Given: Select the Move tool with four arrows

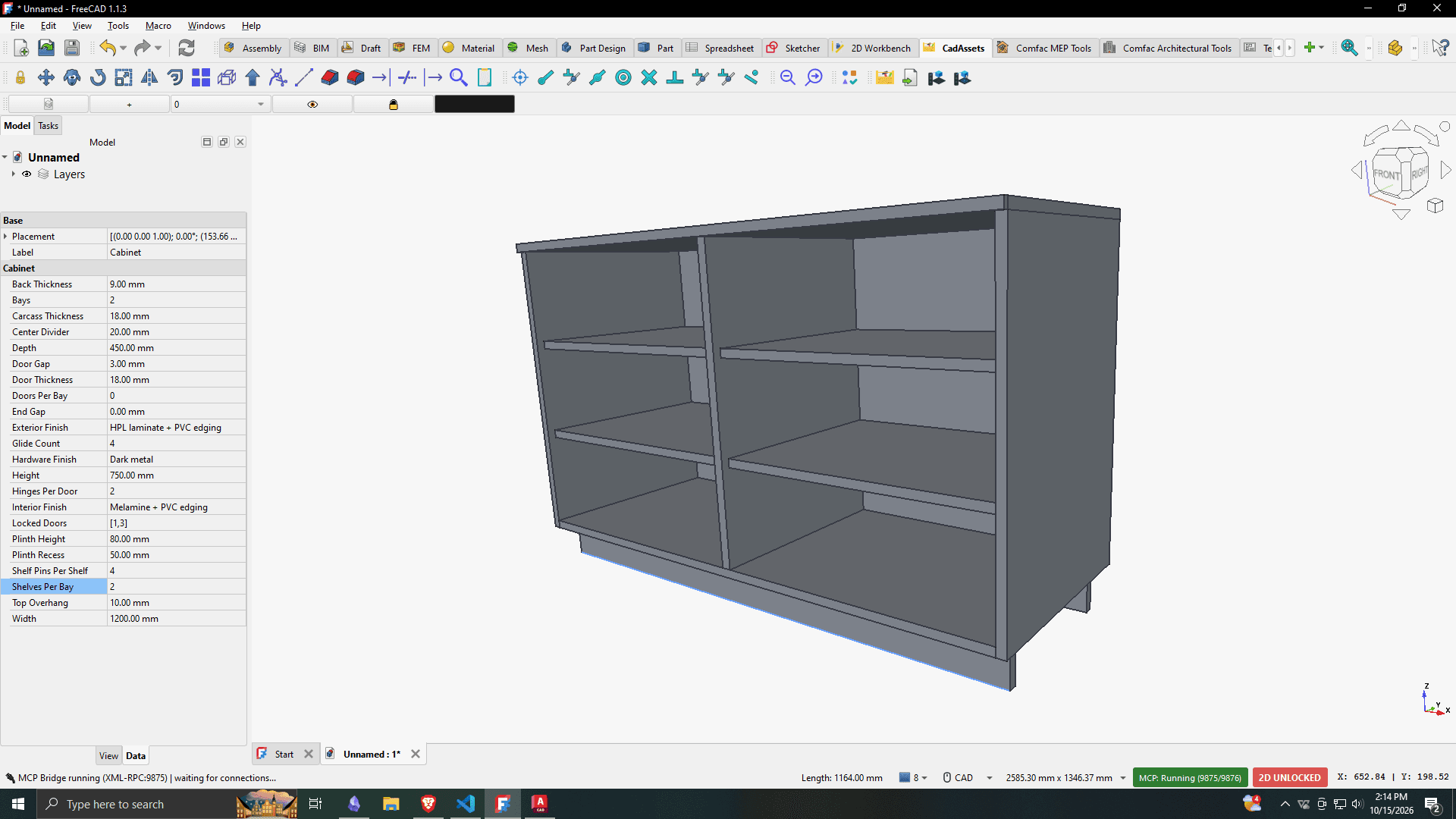Looking at the screenshot, I should pos(46,77).
